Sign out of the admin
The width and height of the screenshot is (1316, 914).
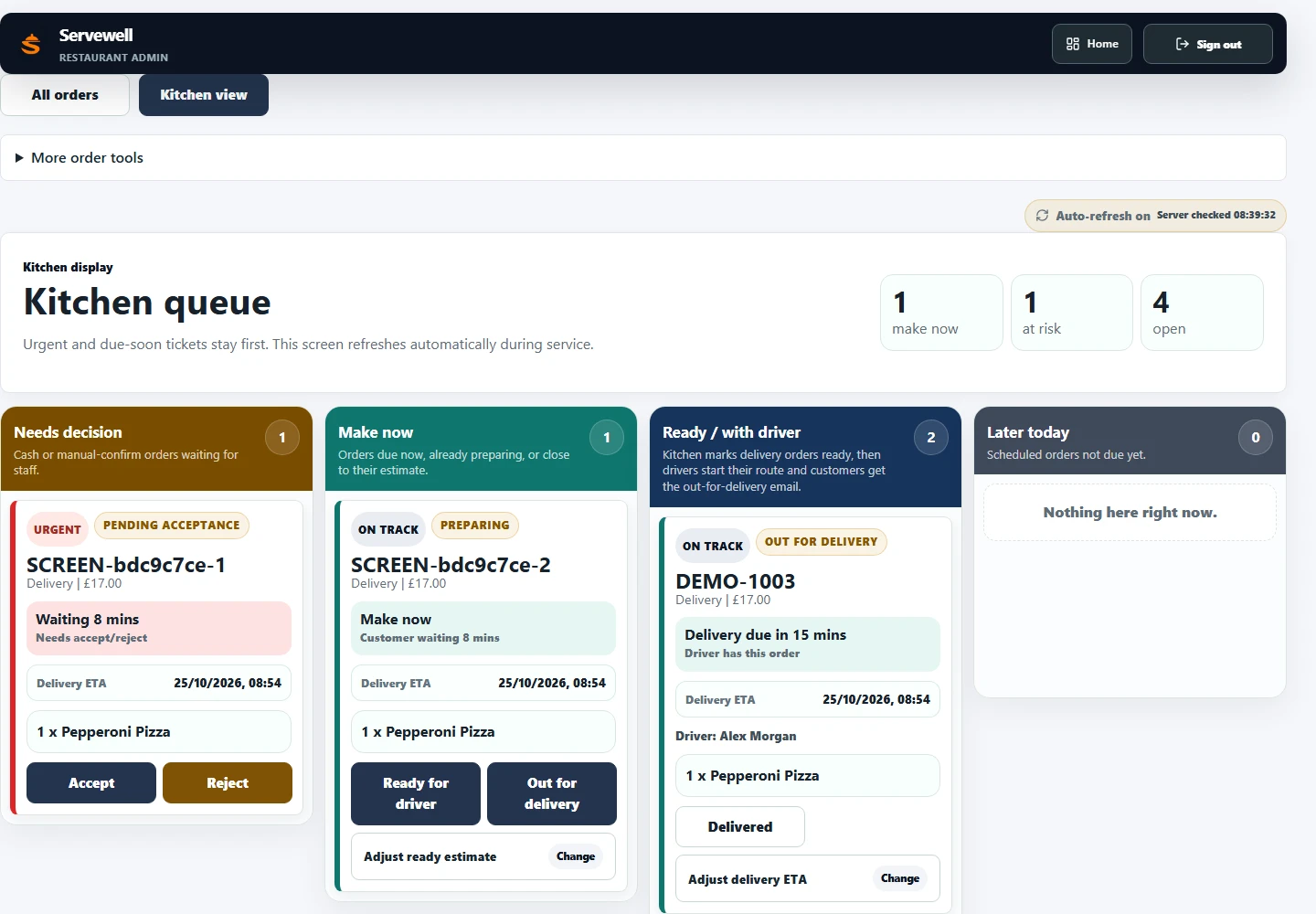point(1207,44)
